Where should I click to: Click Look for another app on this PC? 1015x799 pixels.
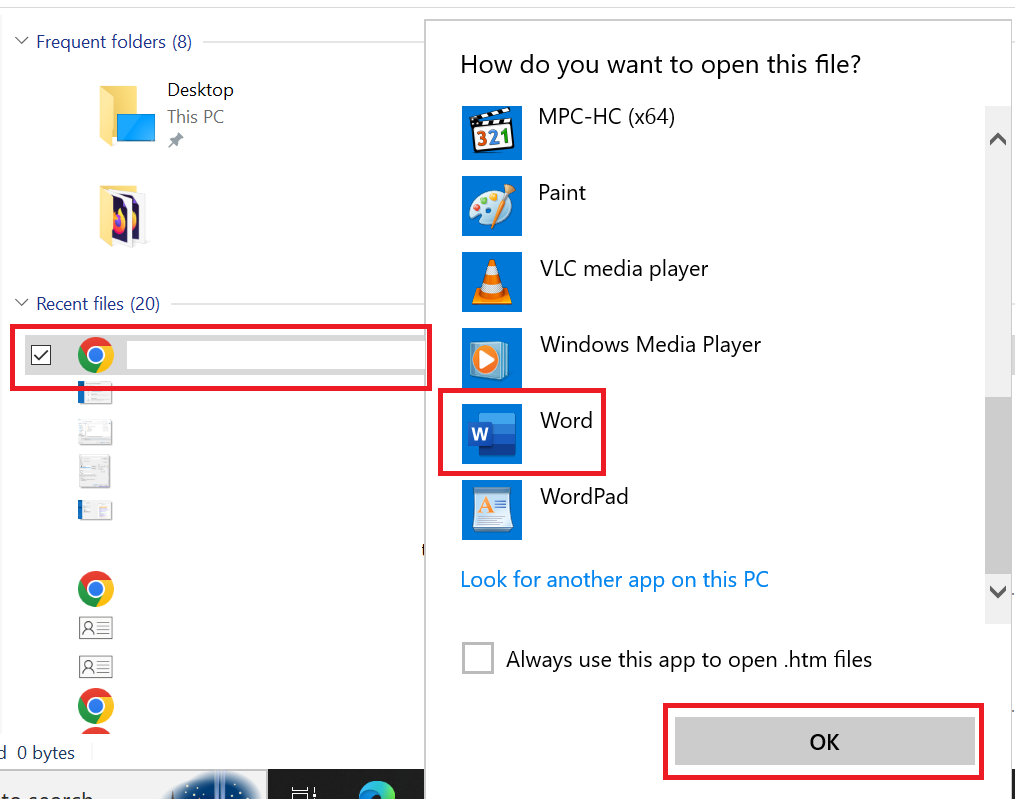point(614,580)
